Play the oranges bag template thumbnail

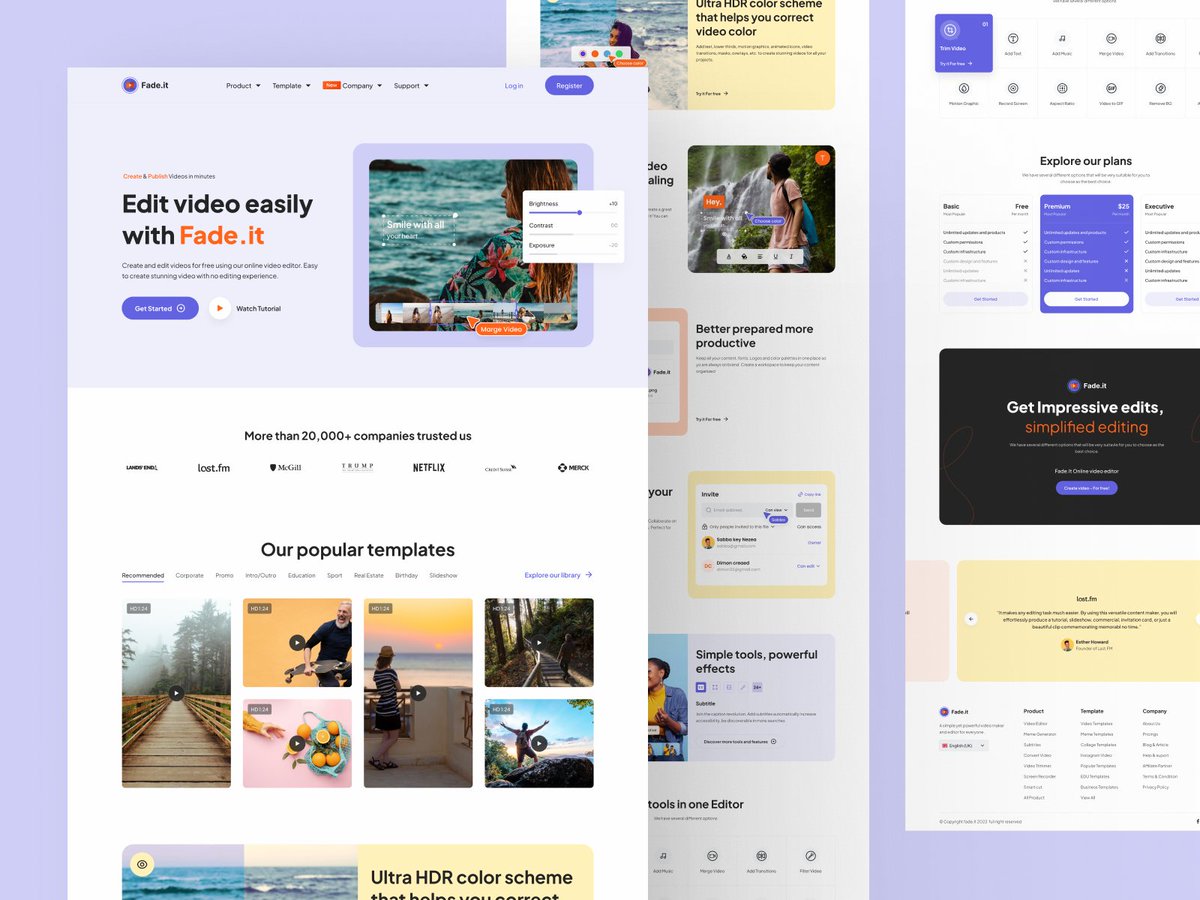coord(297,743)
